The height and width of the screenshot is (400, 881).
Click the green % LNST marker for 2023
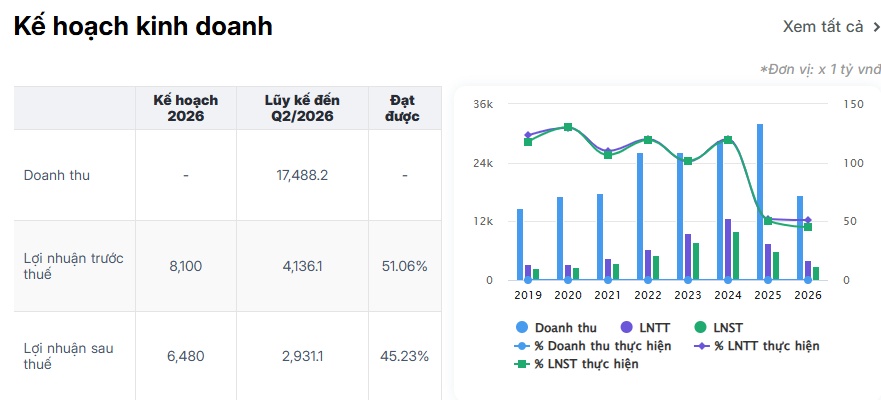(688, 161)
